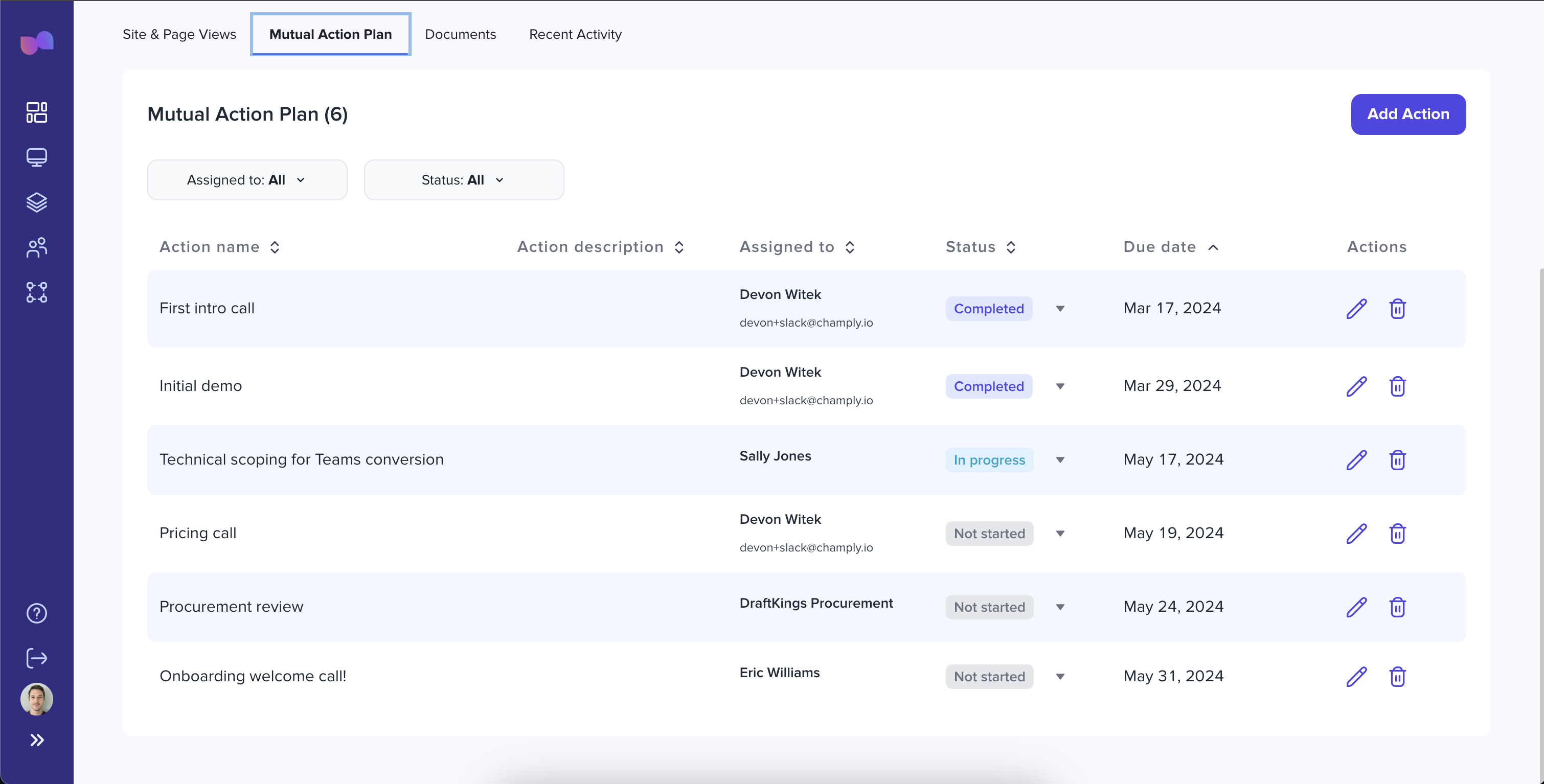1544x784 pixels.
Task: Delete the Pricing call action
Action: 1397,534
